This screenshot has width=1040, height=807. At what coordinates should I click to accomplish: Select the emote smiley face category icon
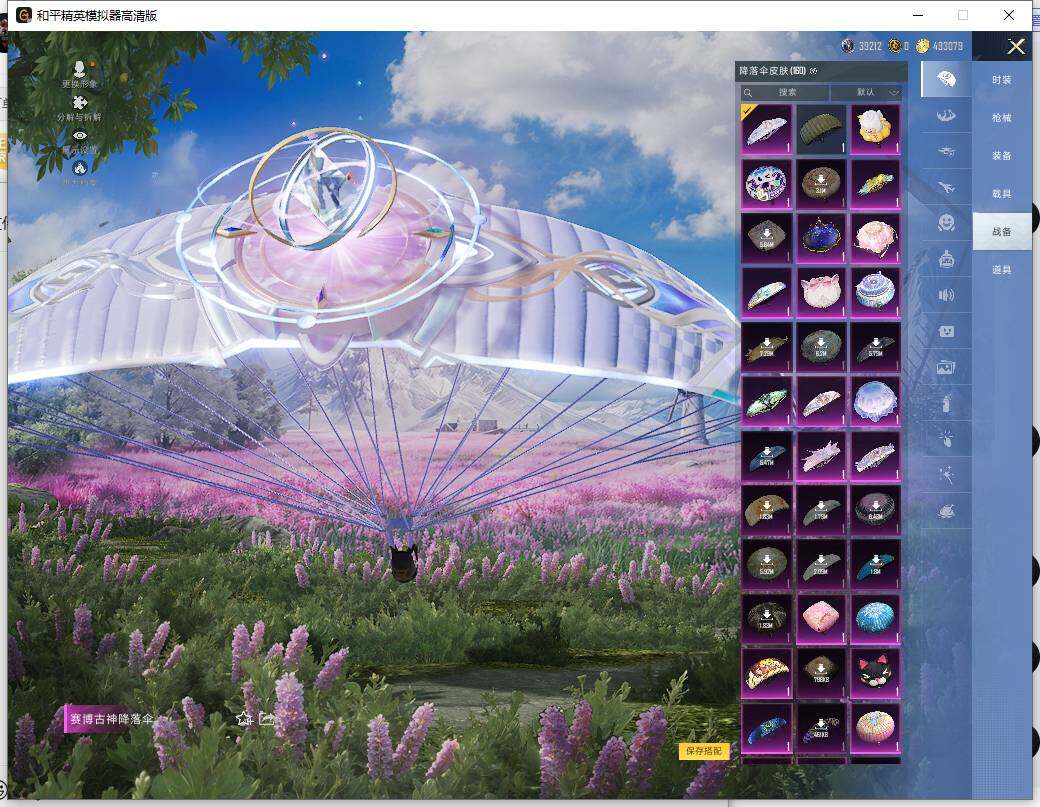[x=945, y=223]
